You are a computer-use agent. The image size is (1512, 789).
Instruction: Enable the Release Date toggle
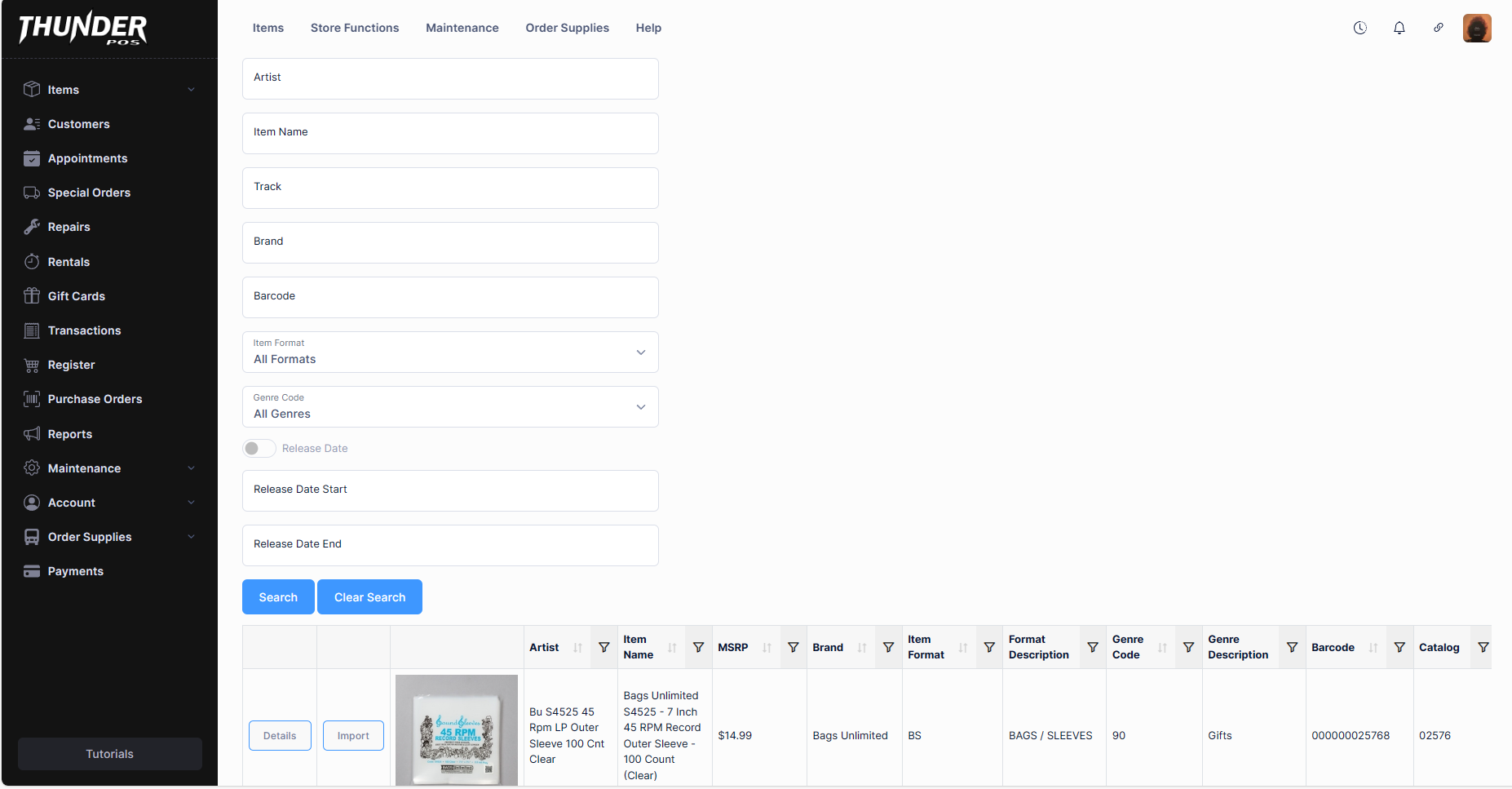[x=259, y=448]
